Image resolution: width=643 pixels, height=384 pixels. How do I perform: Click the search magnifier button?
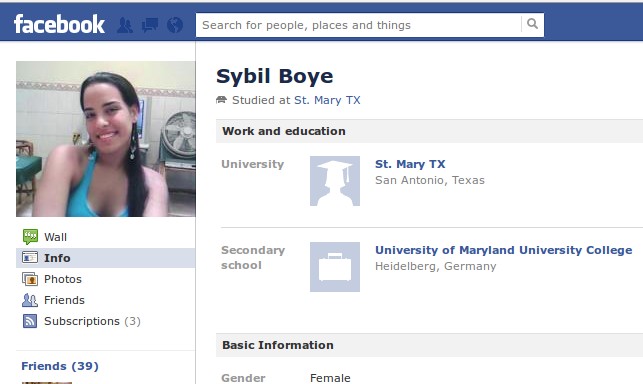pyautogui.click(x=532, y=24)
